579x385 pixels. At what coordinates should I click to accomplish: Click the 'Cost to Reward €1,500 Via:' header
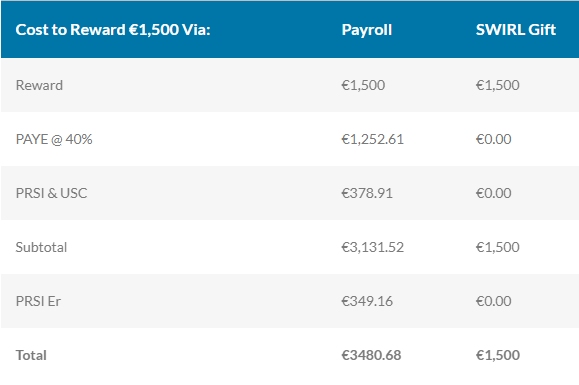(113, 30)
